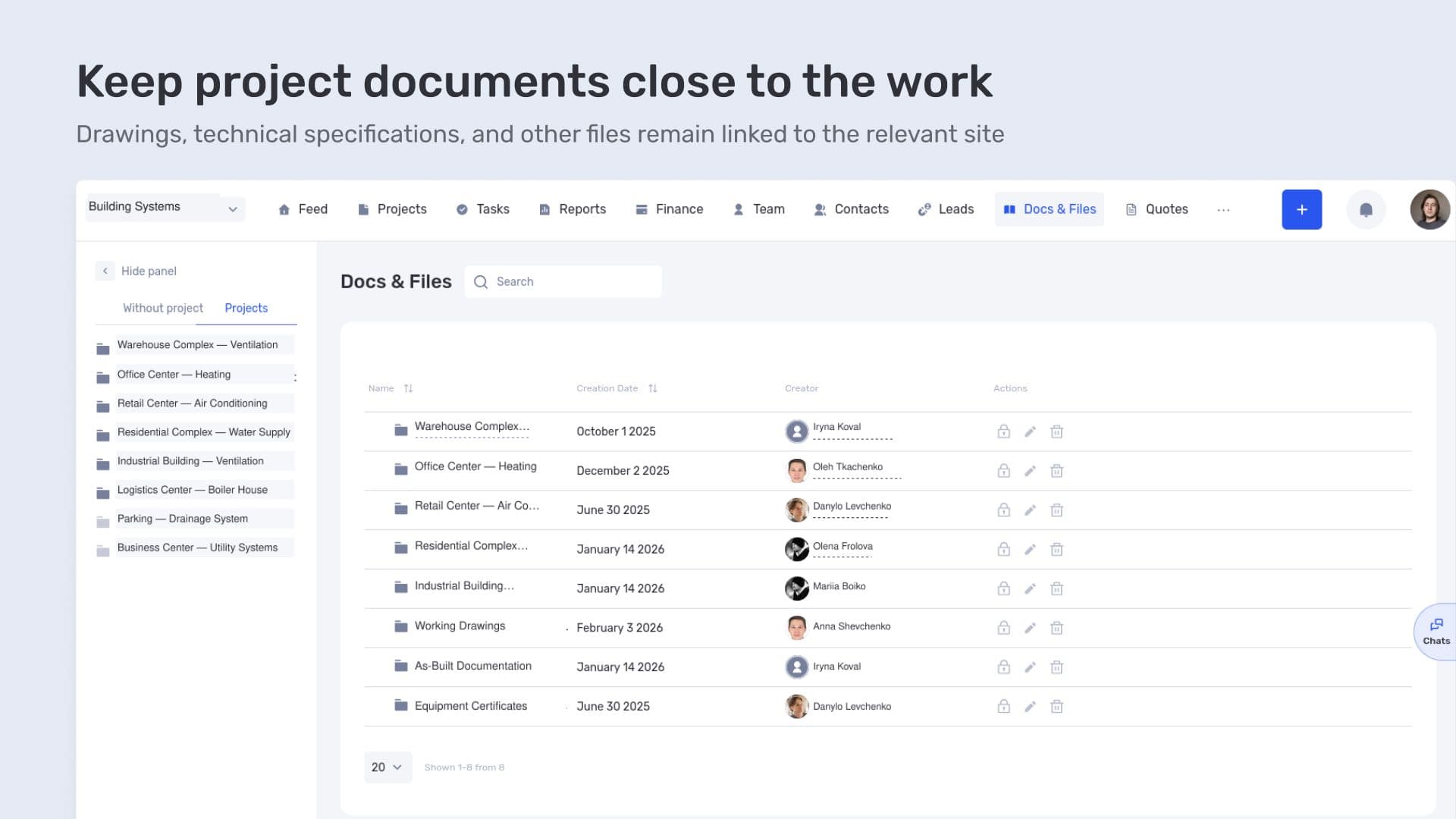This screenshot has height=819, width=1456.
Task: Click the blue plus add button
Action: [1301, 209]
